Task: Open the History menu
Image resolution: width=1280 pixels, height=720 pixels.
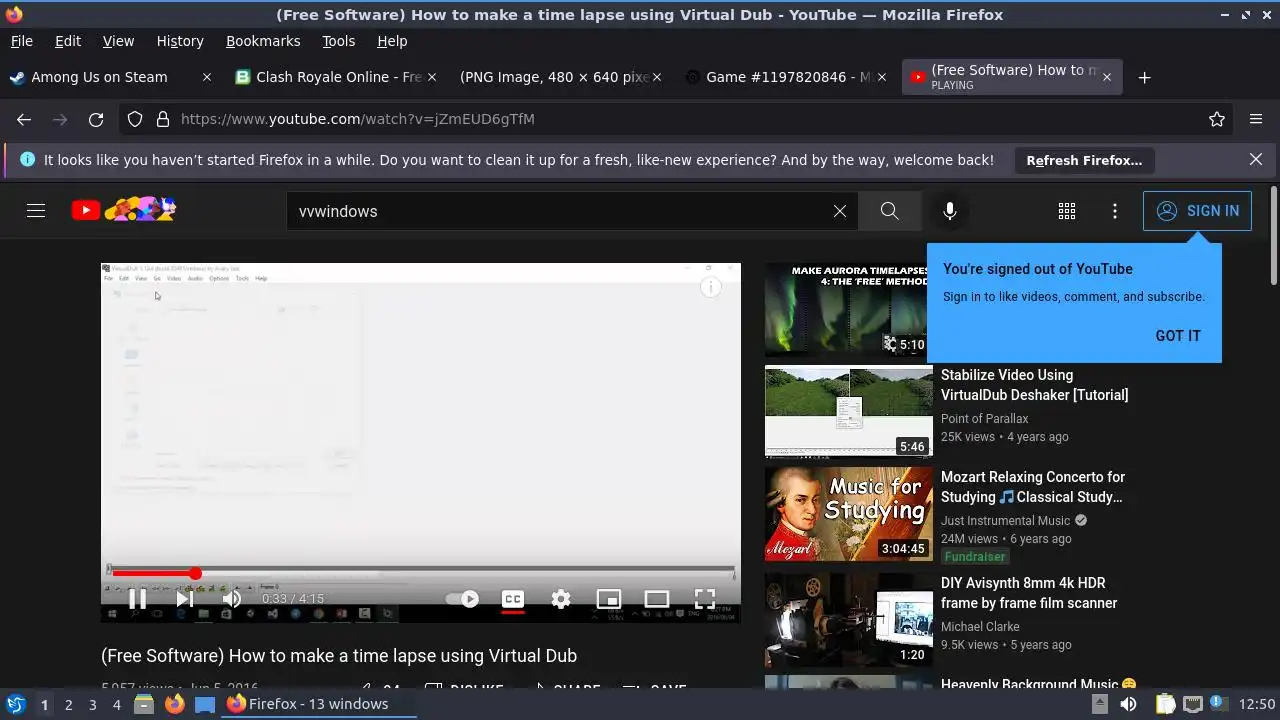Action: pyautogui.click(x=180, y=41)
